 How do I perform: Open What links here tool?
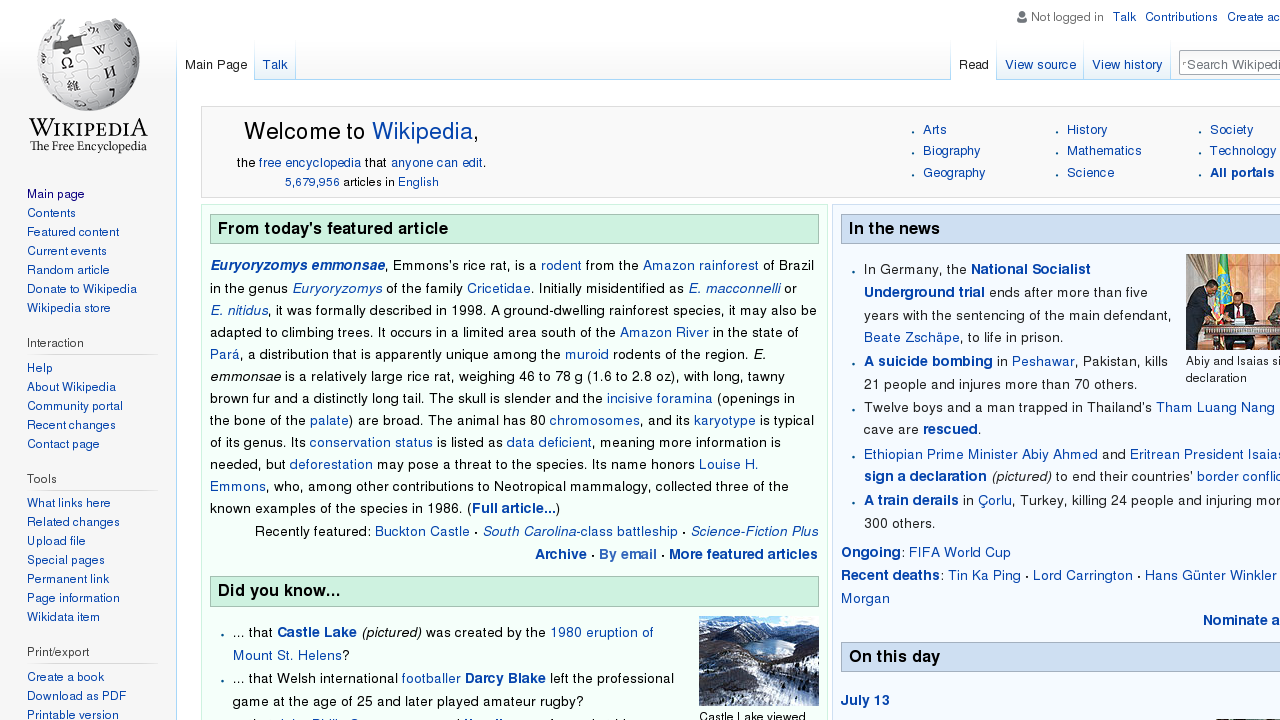69,503
